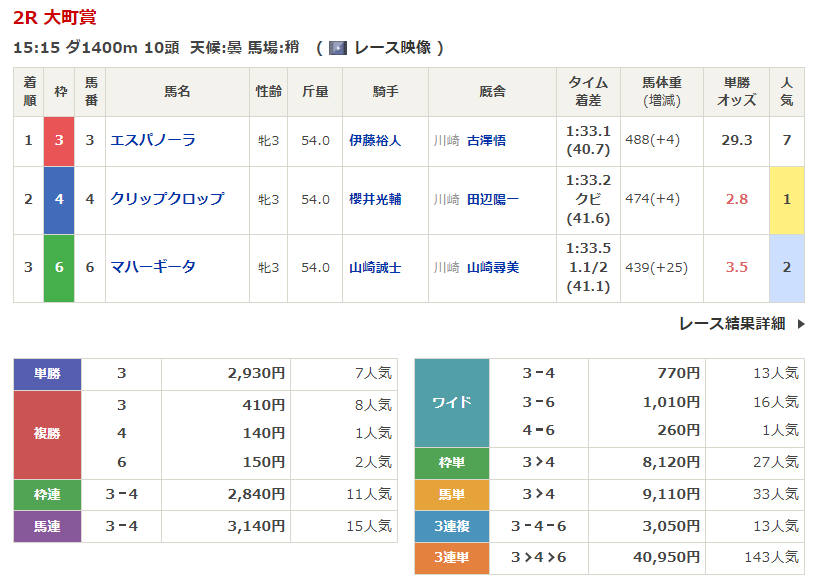This screenshot has width=819, height=582.
Task: Select the 単勝 win payout label
Action: 47,374
